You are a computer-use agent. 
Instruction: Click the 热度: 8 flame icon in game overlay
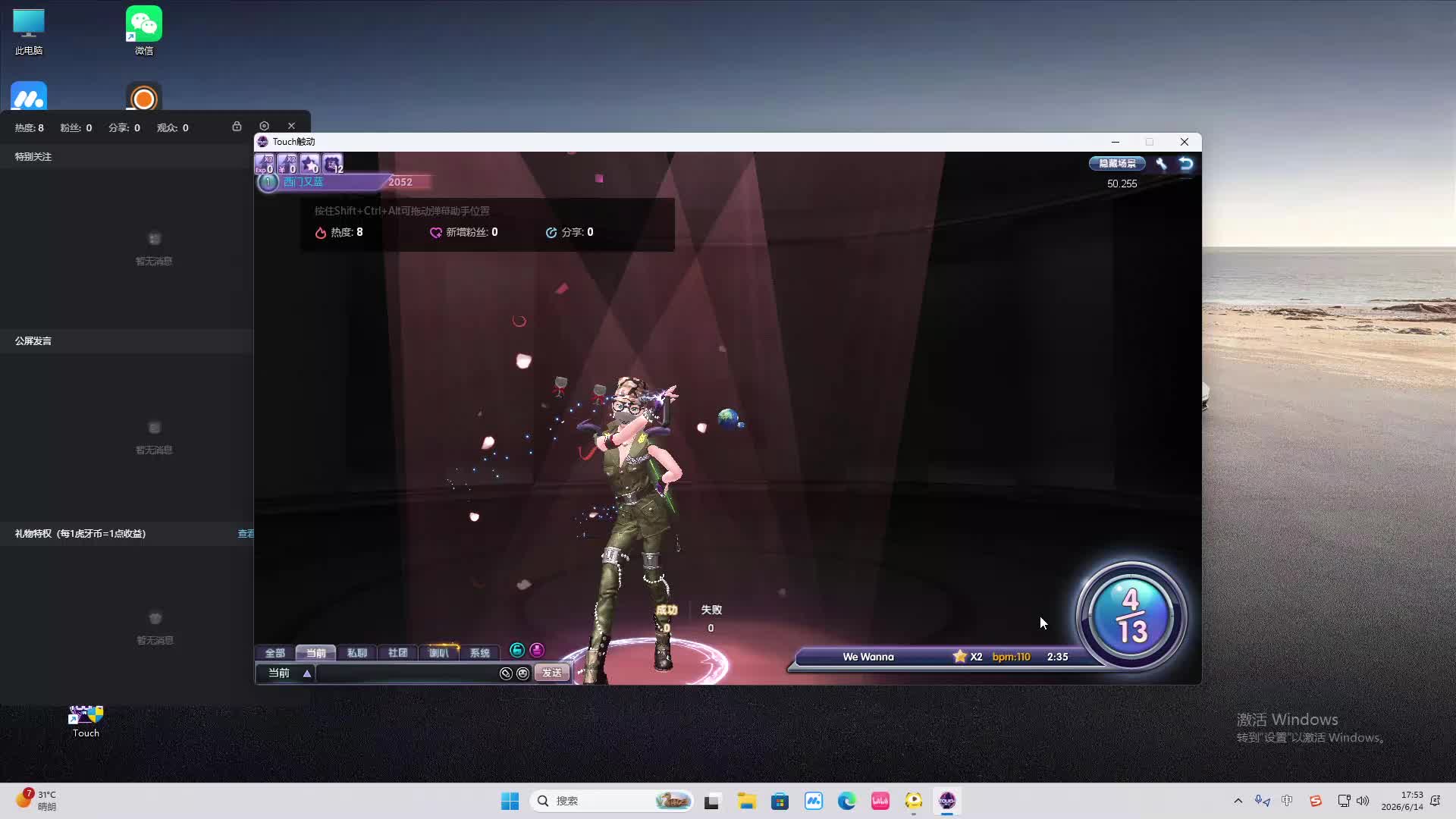(x=320, y=233)
